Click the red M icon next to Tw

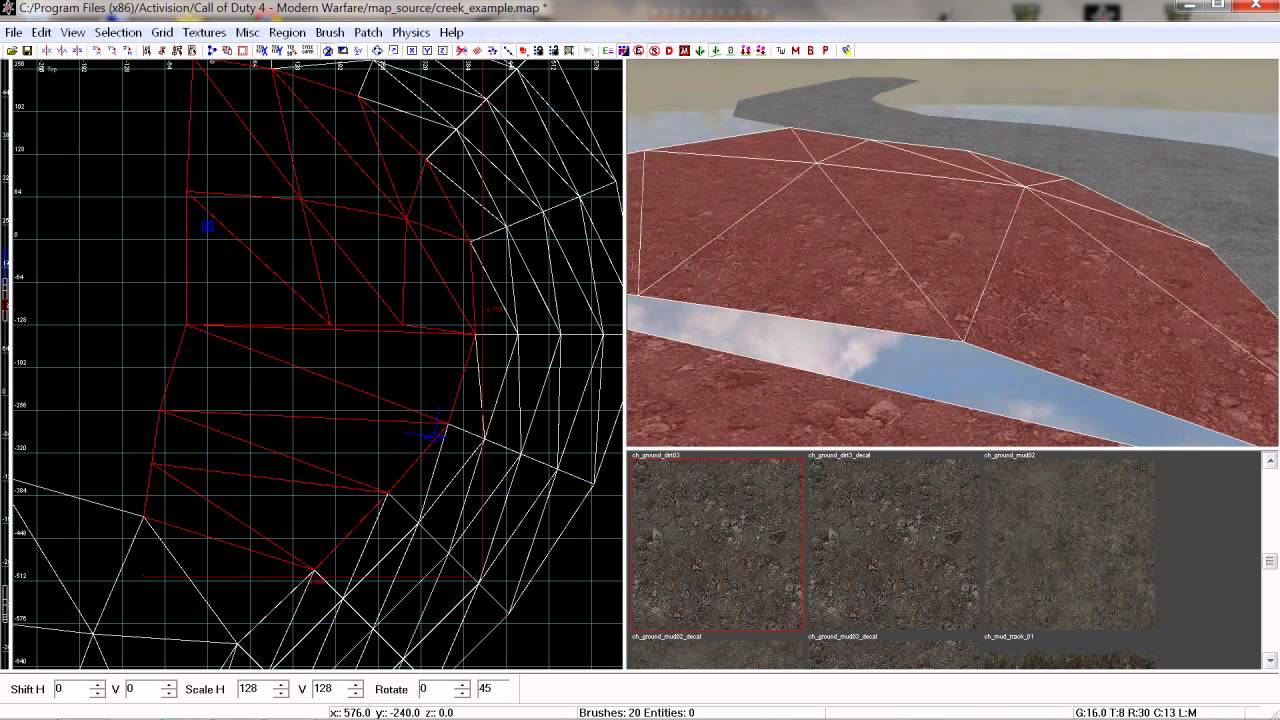[795, 50]
